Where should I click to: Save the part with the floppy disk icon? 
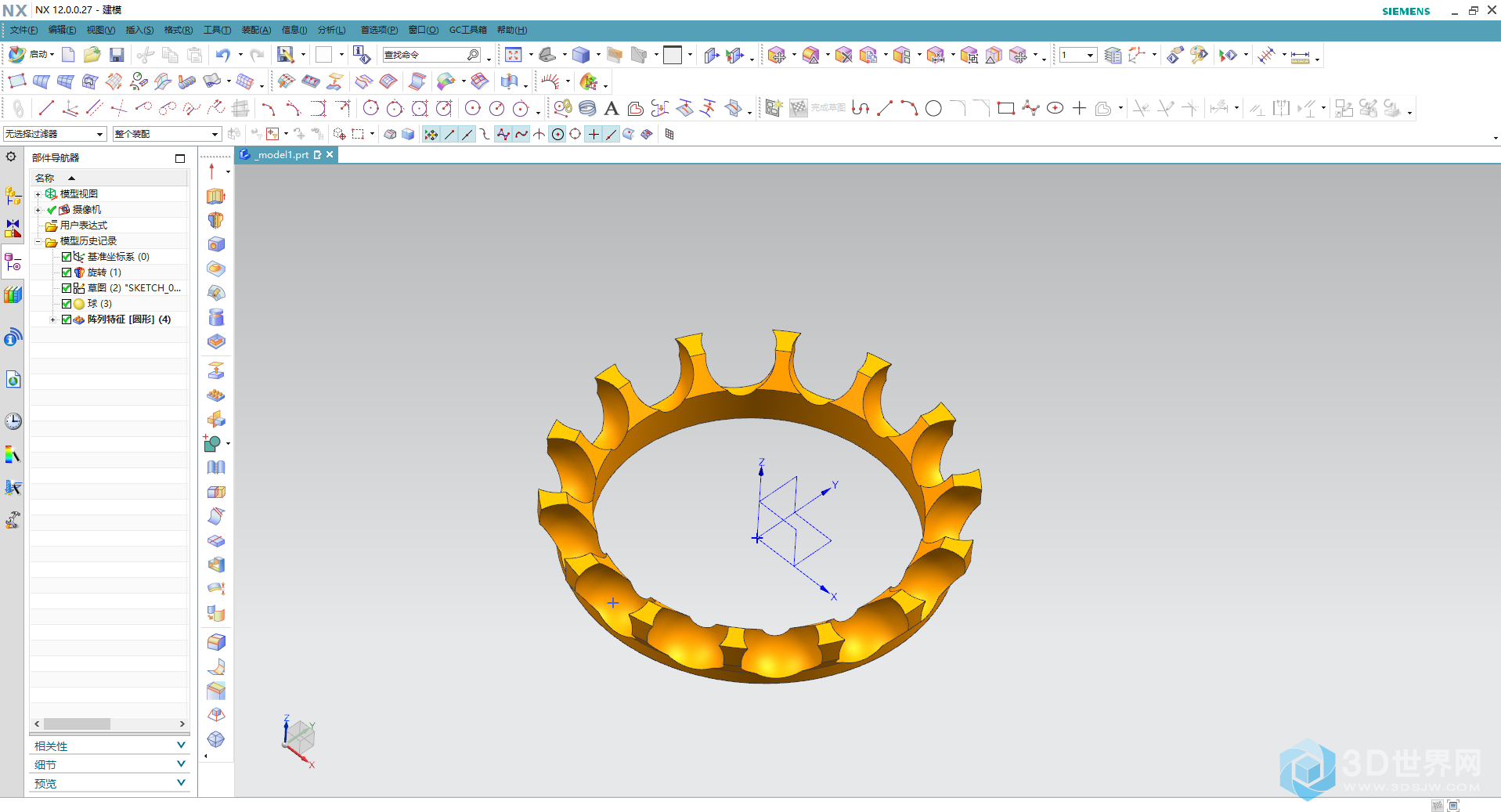tap(117, 55)
